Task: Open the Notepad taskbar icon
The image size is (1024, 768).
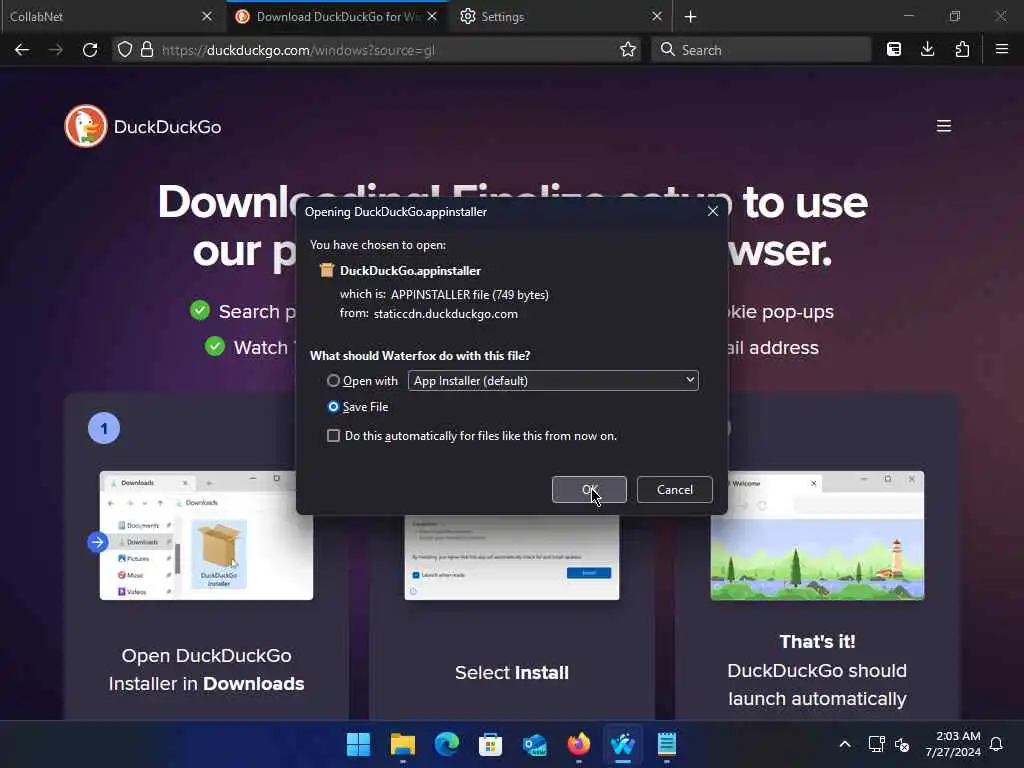Action: (667, 744)
